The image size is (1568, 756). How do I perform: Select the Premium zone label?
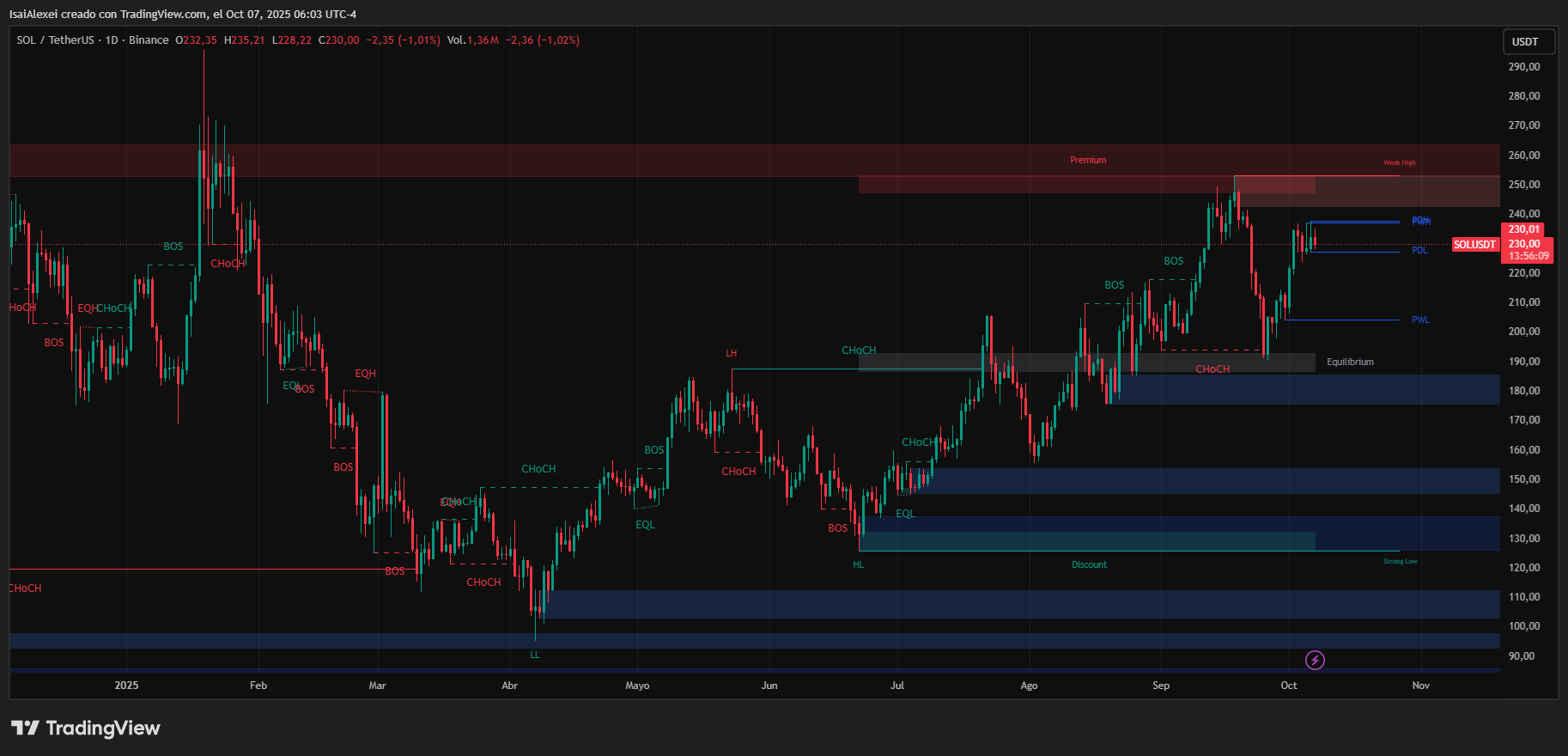[1088, 161]
